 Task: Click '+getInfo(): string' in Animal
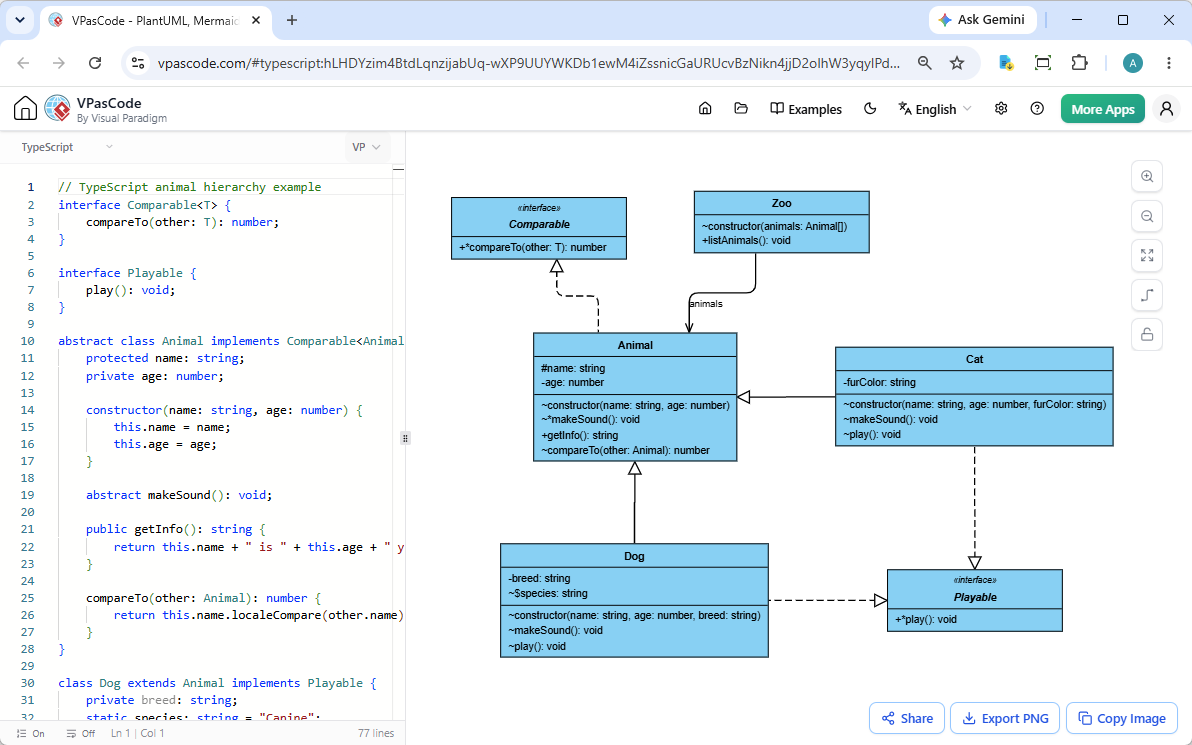click(x=579, y=436)
